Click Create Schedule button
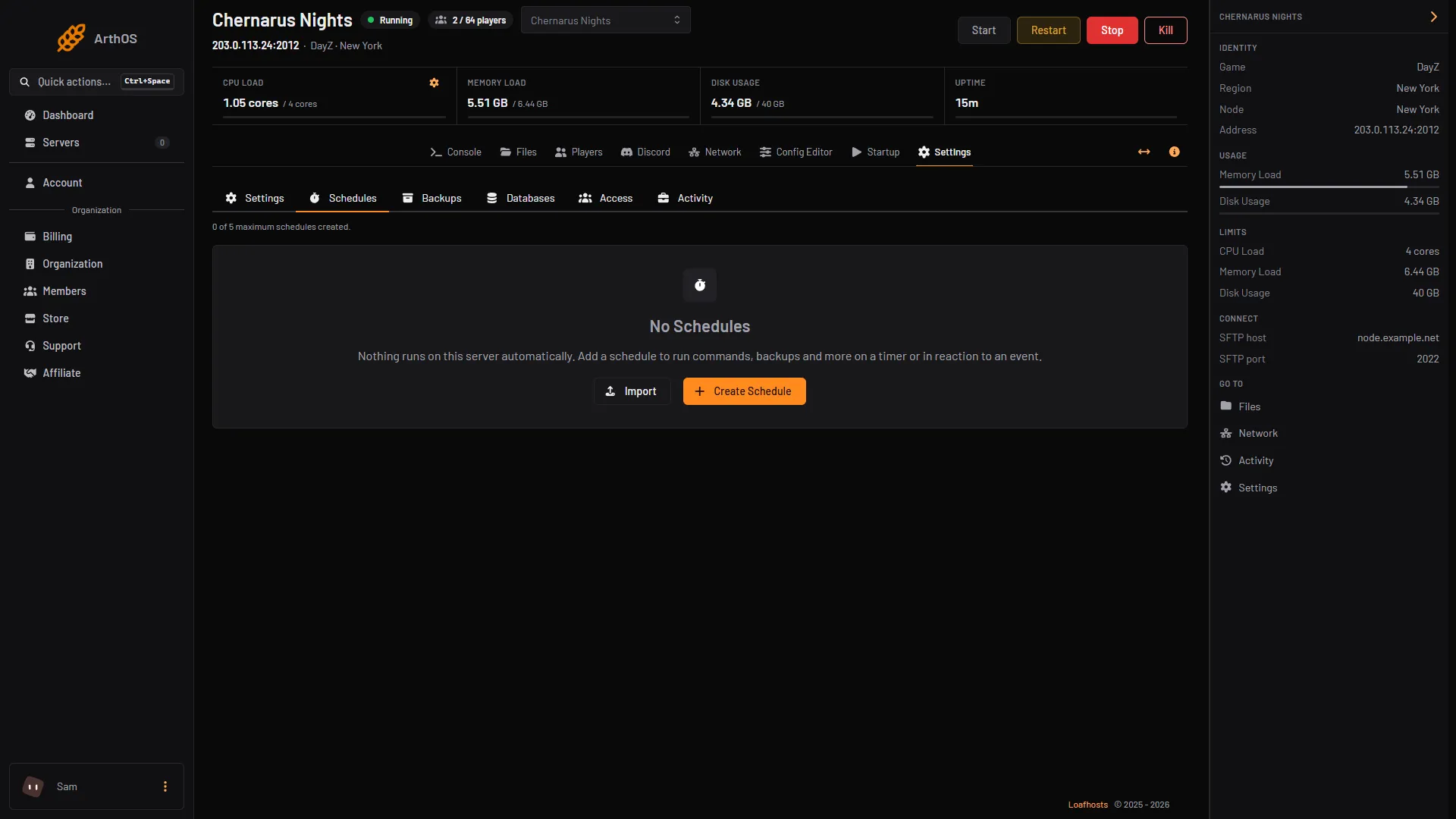1456x819 pixels. tap(744, 391)
